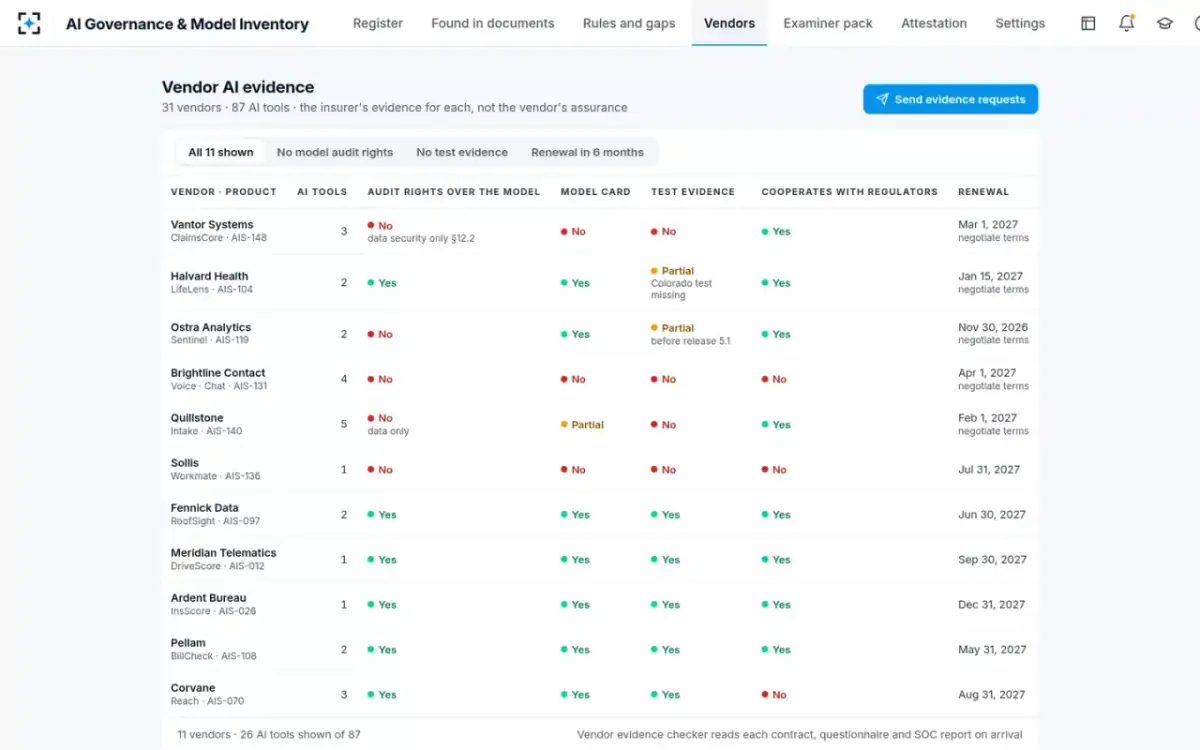This screenshot has width=1200, height=750.
Task: Open the Sollis vendor row
Action: tap(600, 469)
